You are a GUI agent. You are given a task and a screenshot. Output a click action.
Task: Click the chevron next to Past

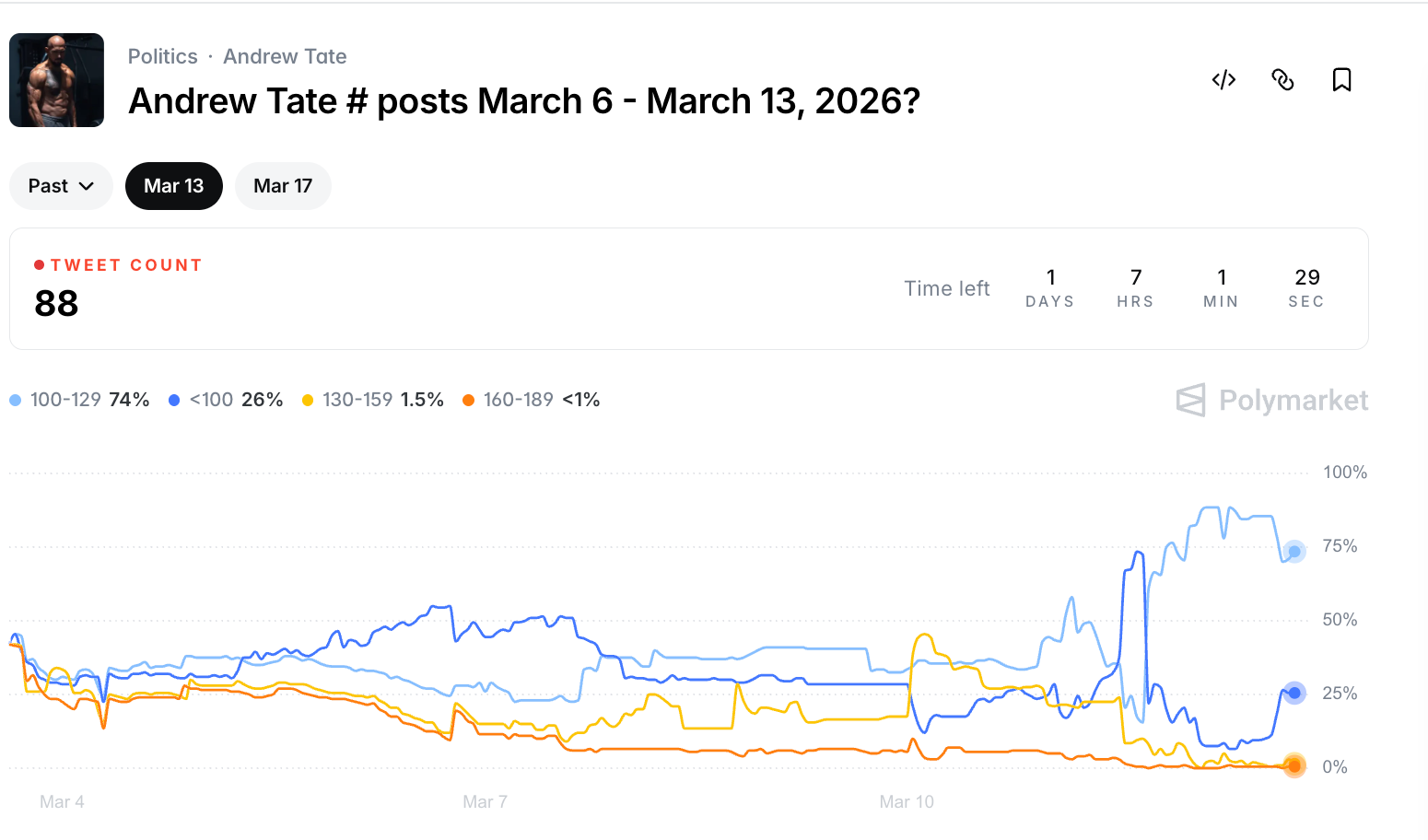pyautogui.click(x=87, y=186)
